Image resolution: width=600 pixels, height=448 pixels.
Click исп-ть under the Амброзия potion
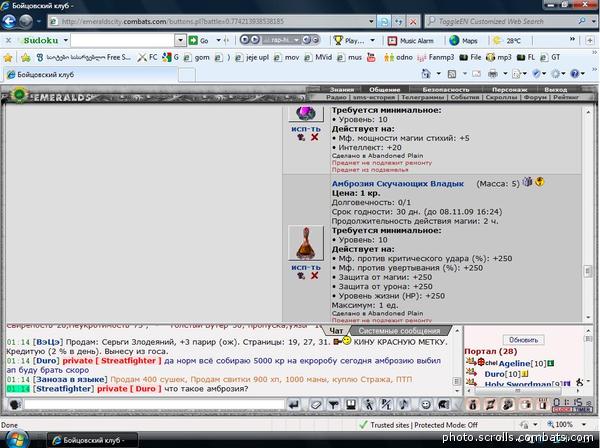click(x=306, y=267)
